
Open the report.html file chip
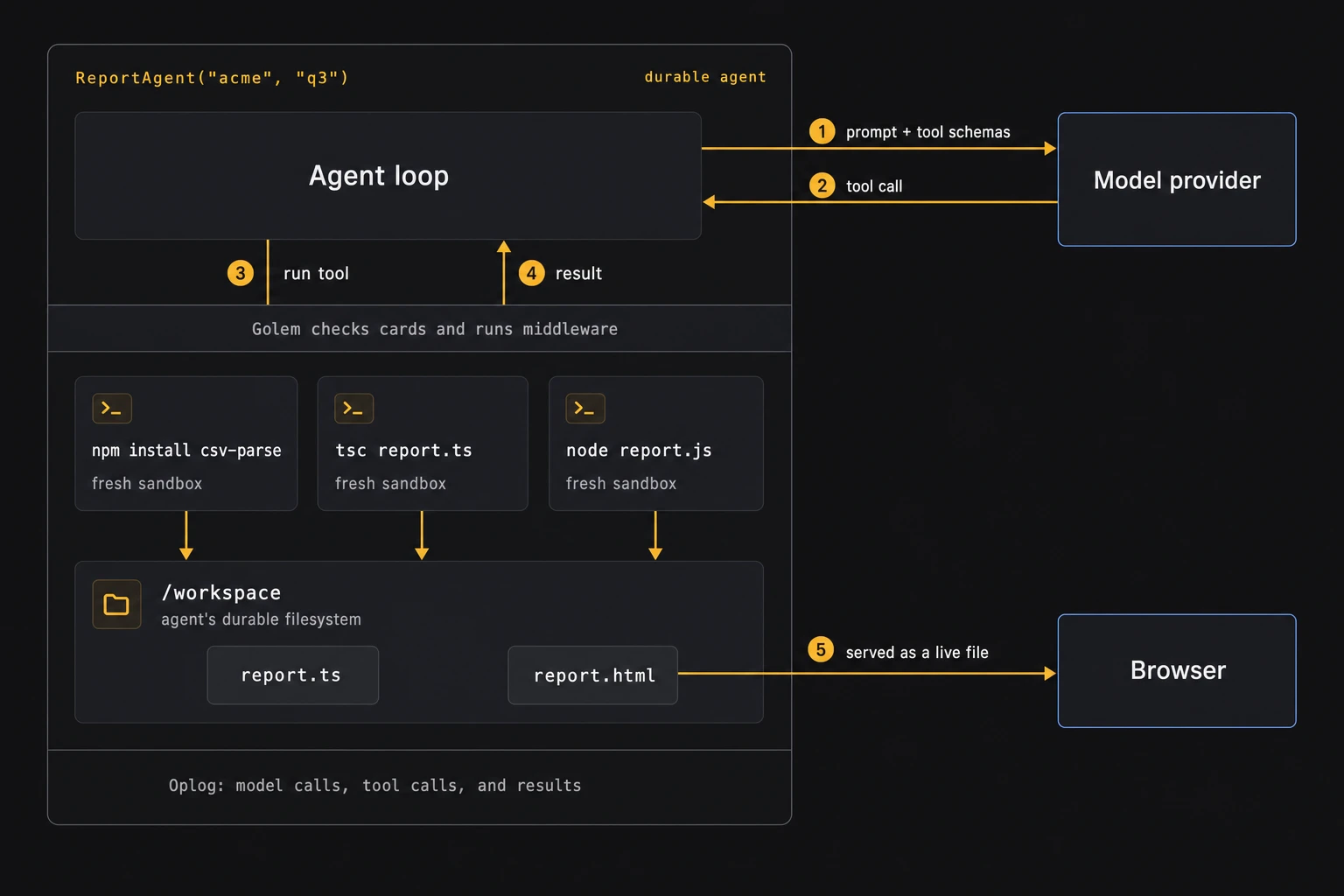[593, 675]
